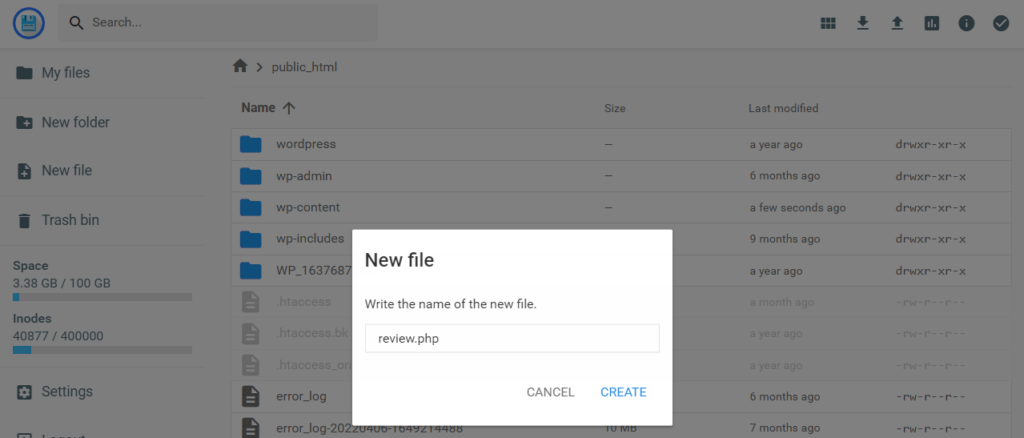Toggle sort direction arrow next to Name
Viewport: 1024px width, 438px height.
tap(289, 108)
